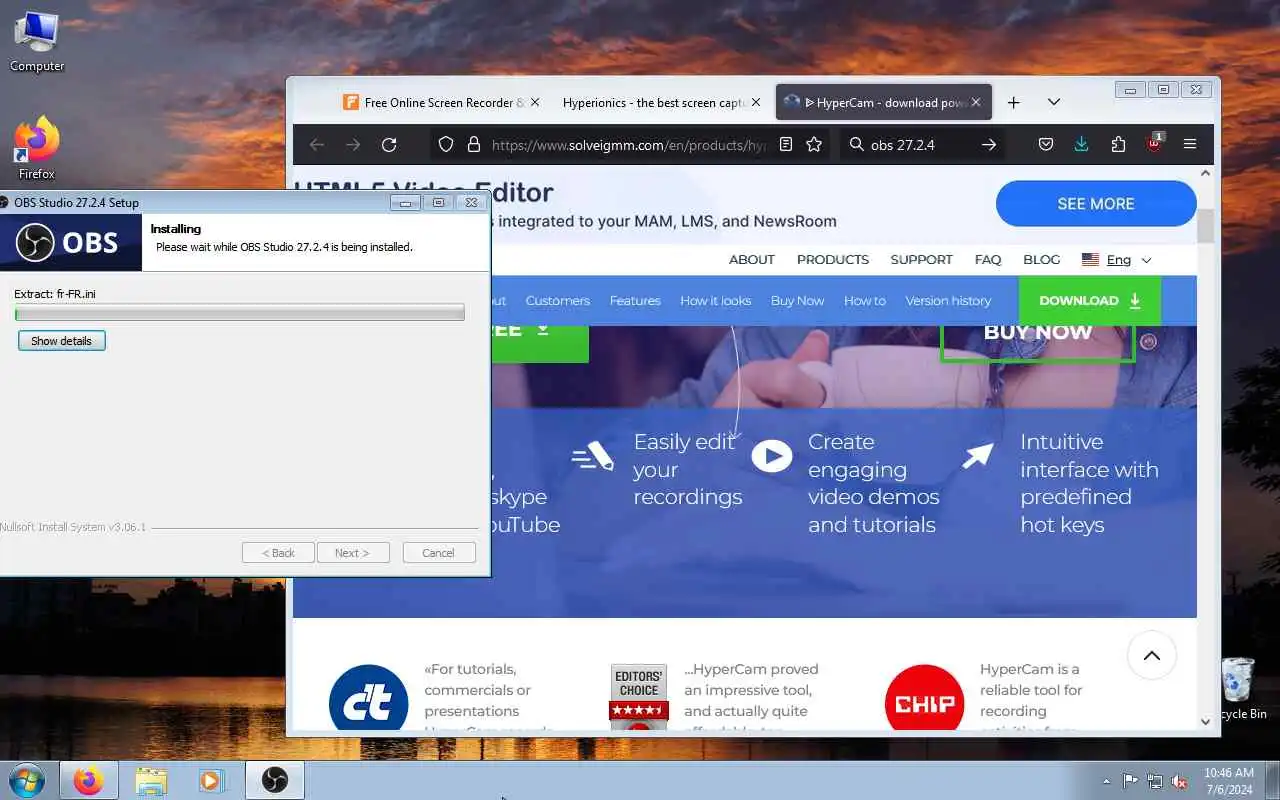Open the PRODUCTS menu item
The width and height of the screenshot is (1280, 800).
click(832, 259)
